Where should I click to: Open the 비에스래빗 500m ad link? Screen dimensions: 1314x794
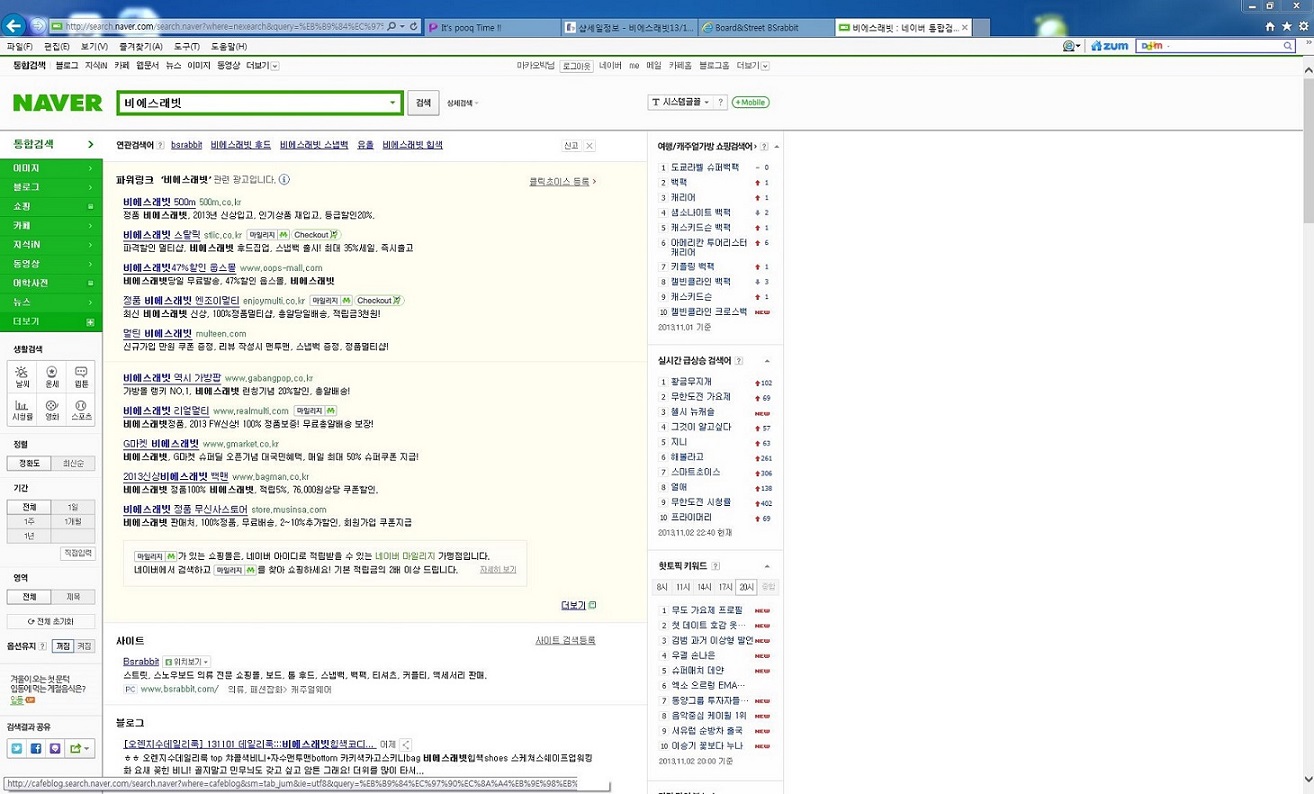(x=159, y=202)
